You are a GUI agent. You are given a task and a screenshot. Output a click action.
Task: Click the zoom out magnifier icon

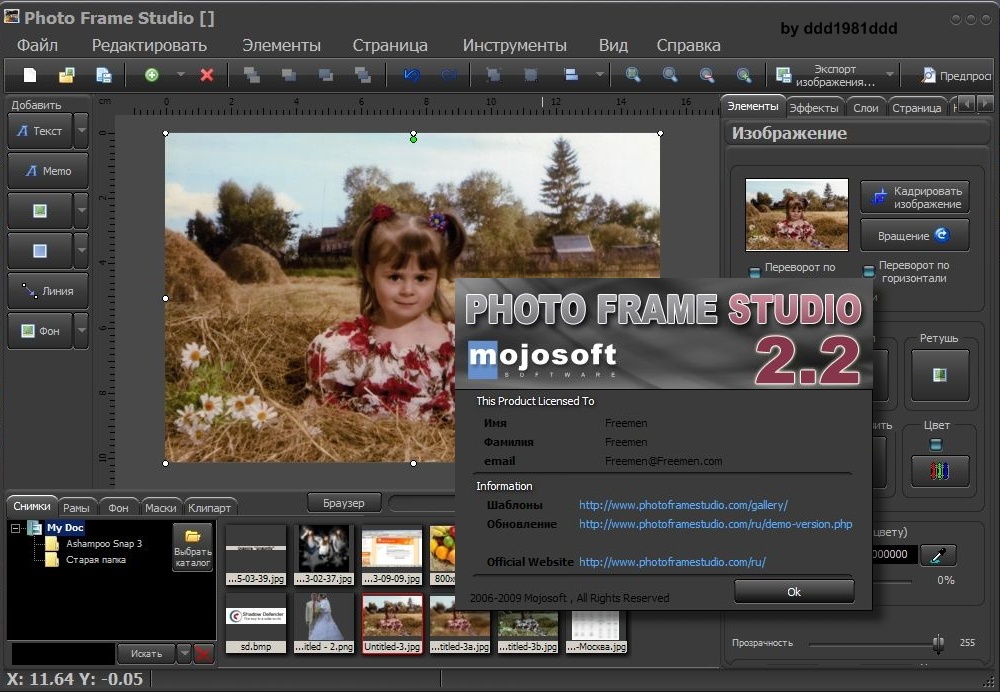tap(707, 75)
